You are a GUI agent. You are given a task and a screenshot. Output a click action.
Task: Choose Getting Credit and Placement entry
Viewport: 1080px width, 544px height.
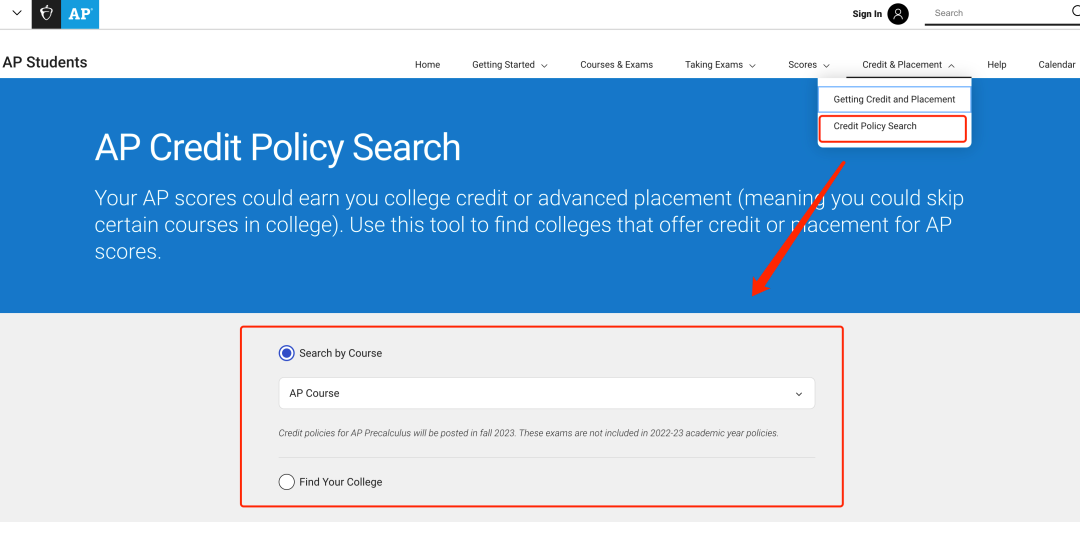pyautogui.click(x=894, y=100)
